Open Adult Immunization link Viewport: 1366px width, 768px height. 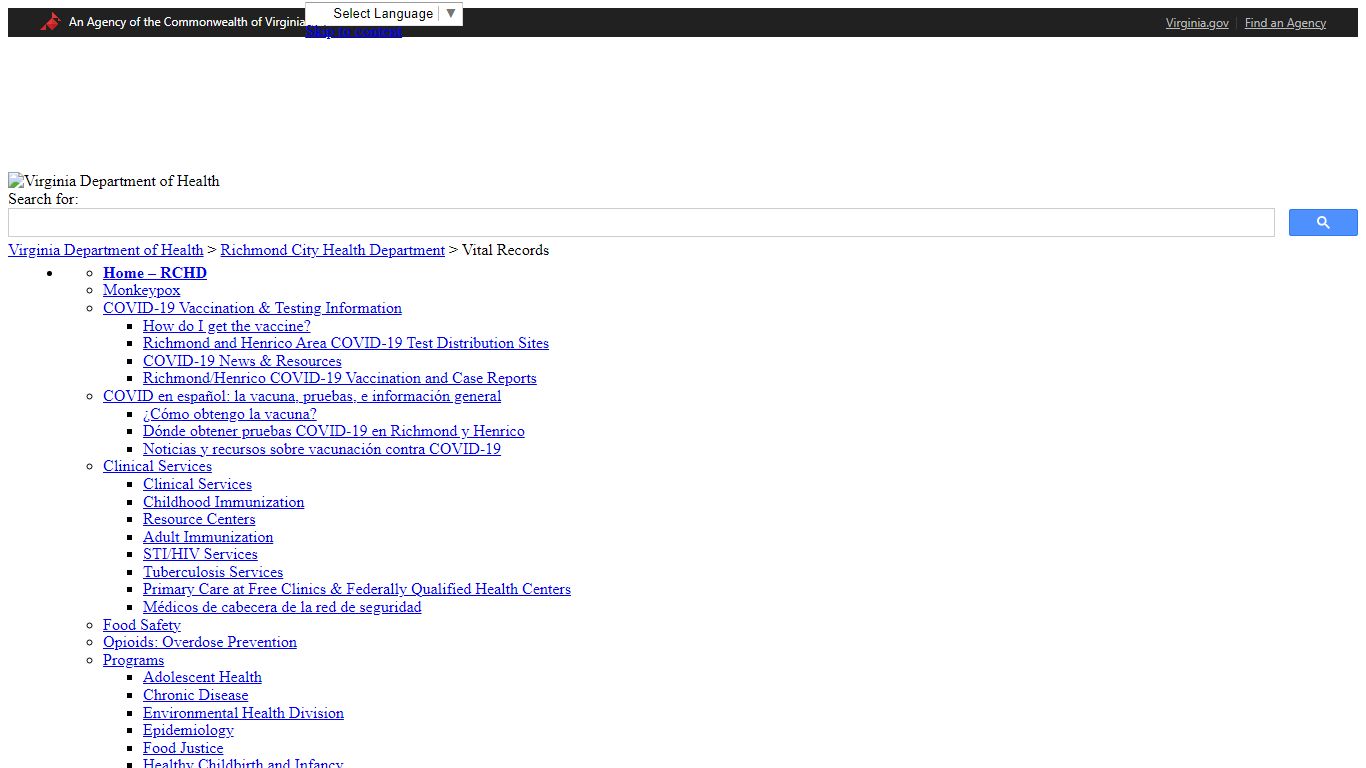pos(208,537)
